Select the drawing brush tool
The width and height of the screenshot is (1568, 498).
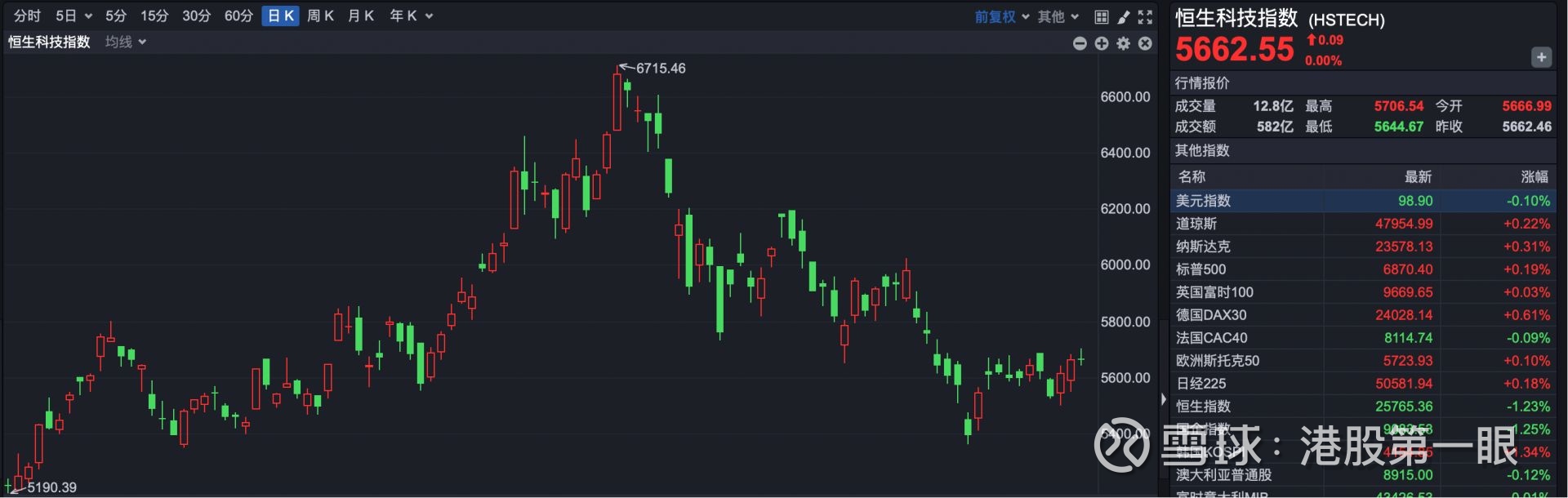click(1124, 16)
